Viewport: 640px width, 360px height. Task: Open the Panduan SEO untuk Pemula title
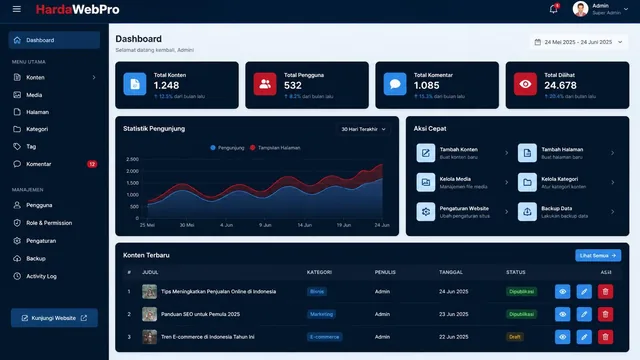point(200,314)
